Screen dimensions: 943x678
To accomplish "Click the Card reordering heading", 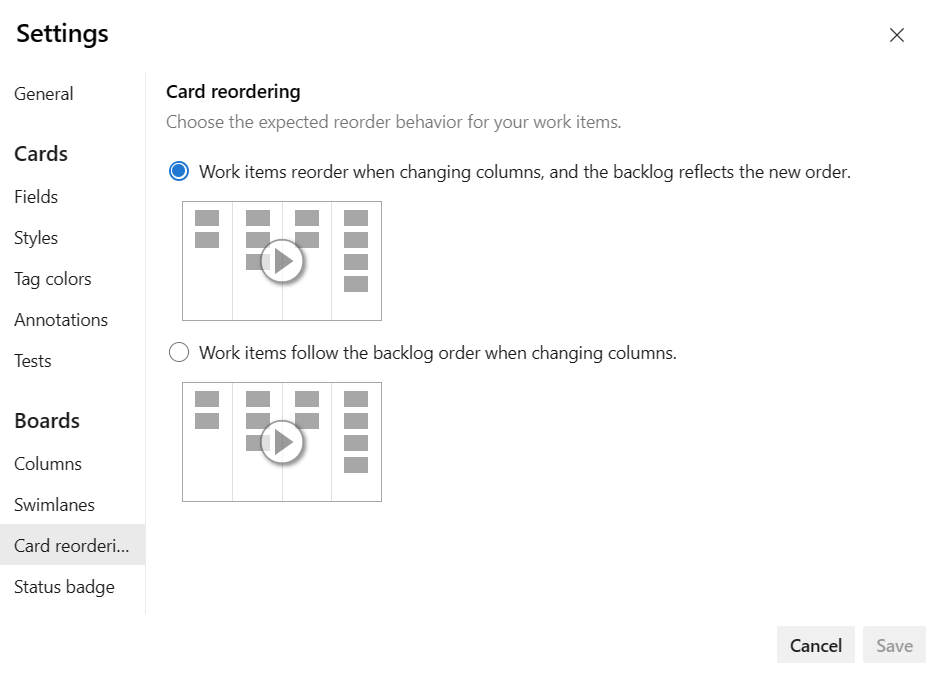I will point(233,92).
